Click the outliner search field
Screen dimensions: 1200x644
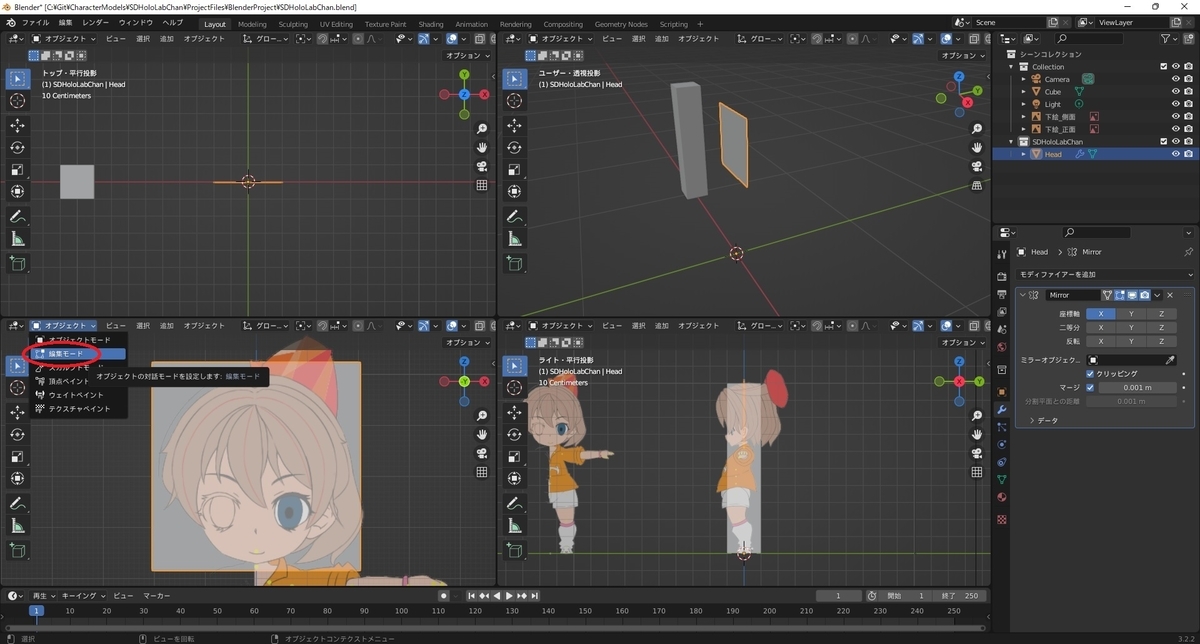tap(1090, 38)
